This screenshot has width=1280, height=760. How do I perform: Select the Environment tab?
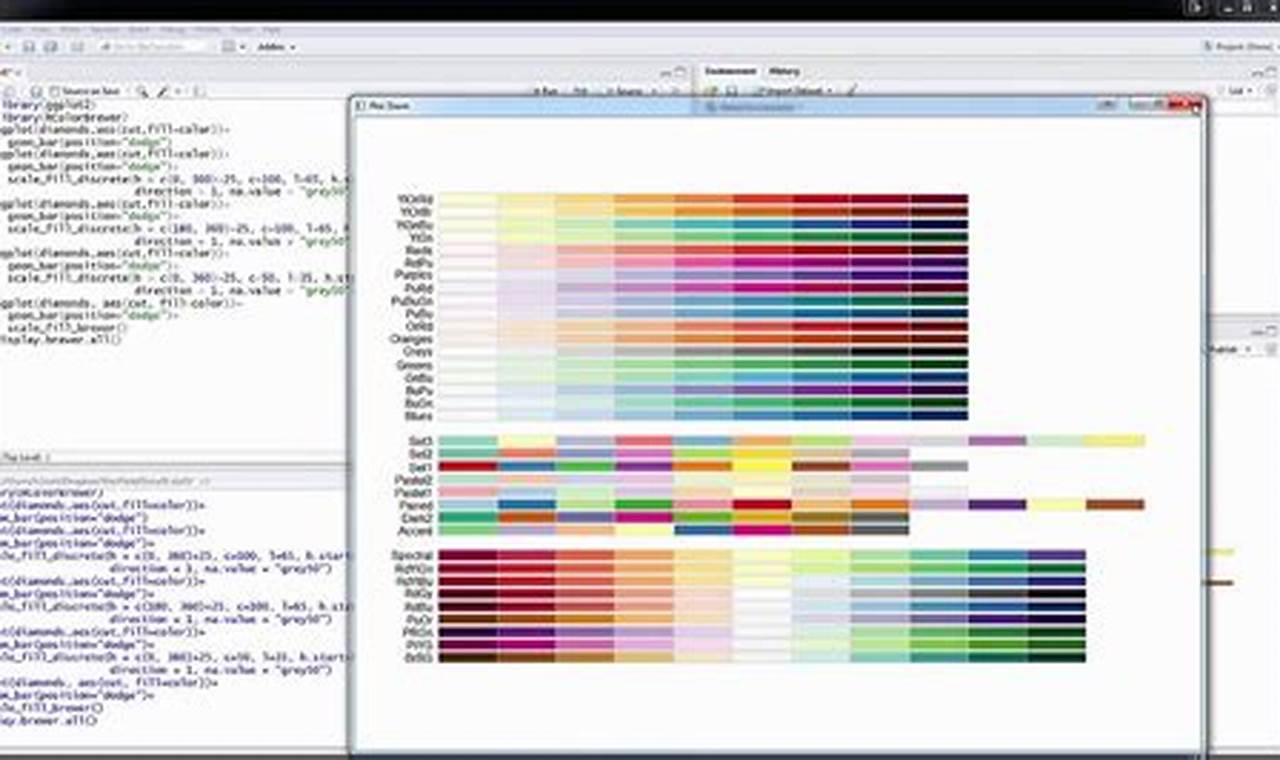coord(730,72)
